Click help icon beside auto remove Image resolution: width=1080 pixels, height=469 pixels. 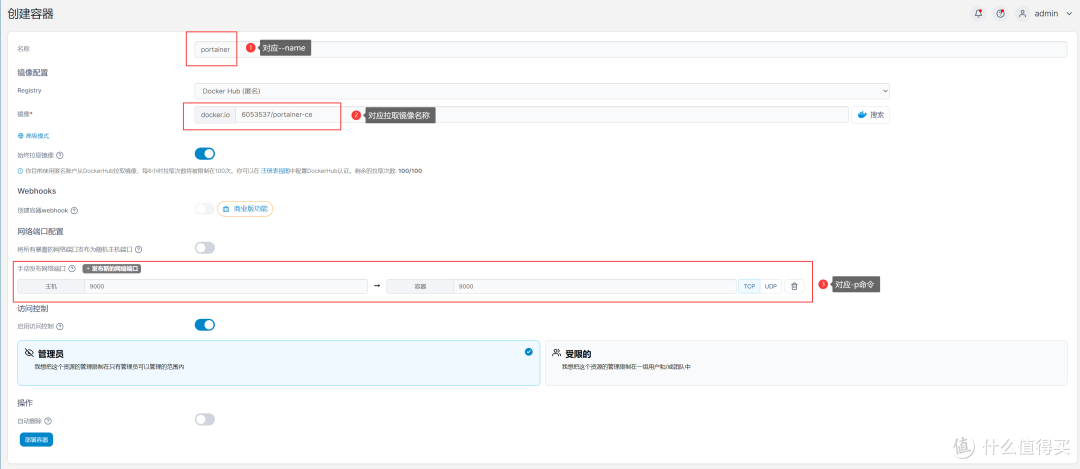(x=48, y=421)
